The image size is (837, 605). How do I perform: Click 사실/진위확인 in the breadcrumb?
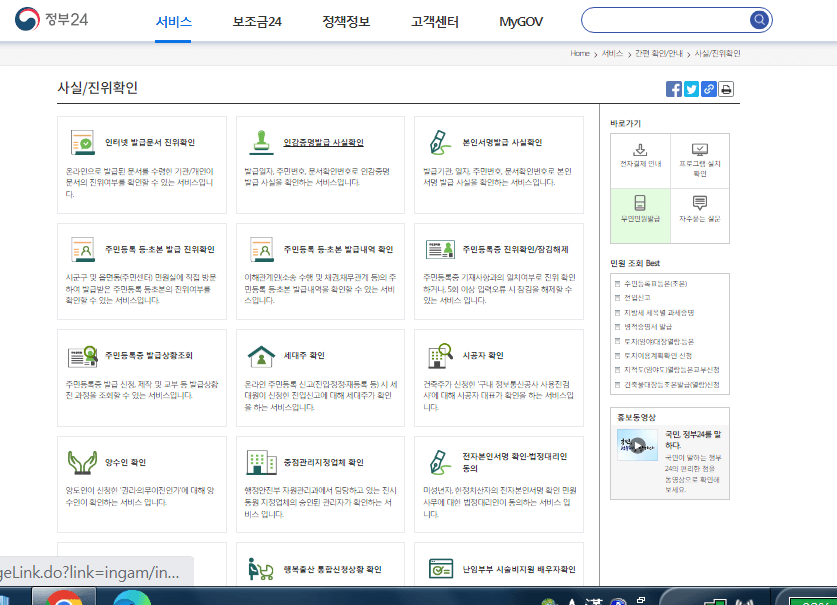(717, 53)
